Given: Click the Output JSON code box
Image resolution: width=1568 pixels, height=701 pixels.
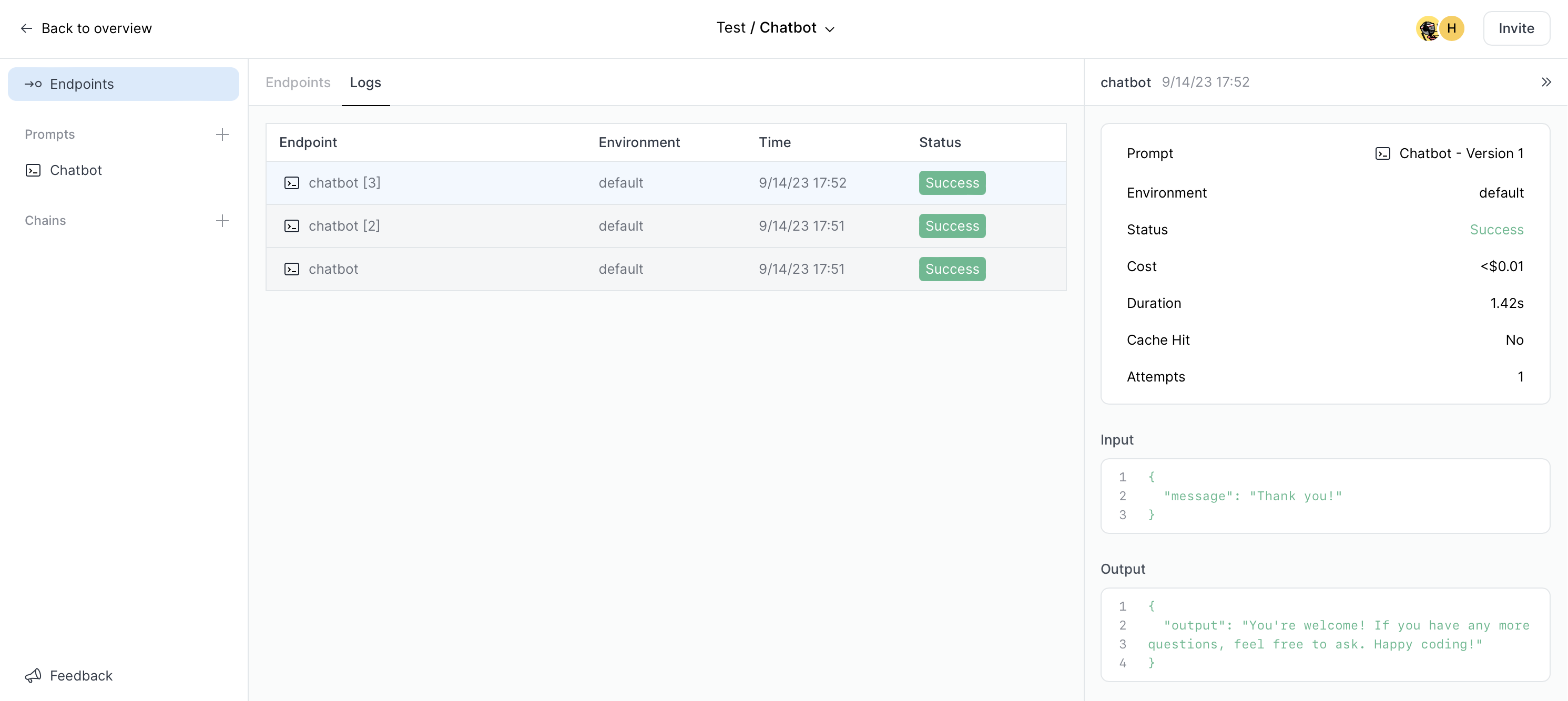Looking at the screenshot, I should pos(1325,635).
